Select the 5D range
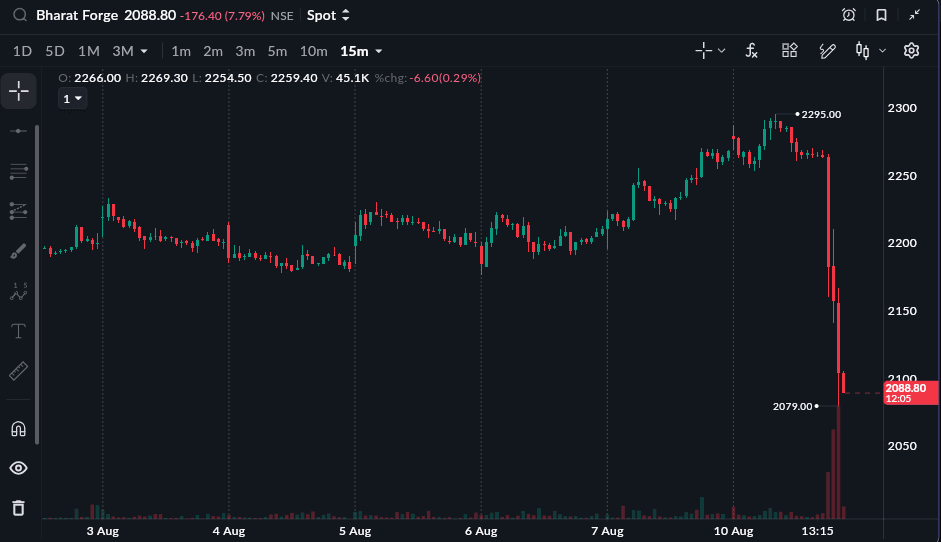The height and width of the screenshot is (542, 941). tap(55, 51)
